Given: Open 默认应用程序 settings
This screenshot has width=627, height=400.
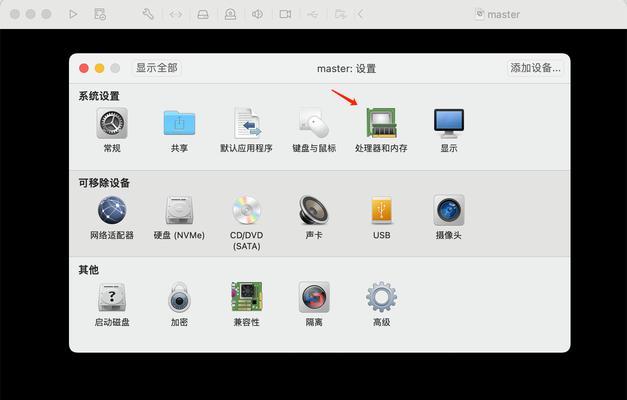Looking at the screenshot, I should pyautogui.click(x=247, y=123).
